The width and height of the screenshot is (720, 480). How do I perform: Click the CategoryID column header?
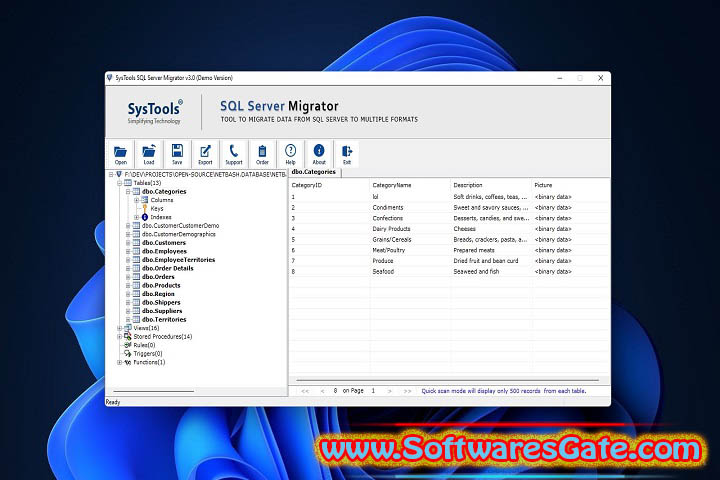click(x=329, y=185)
